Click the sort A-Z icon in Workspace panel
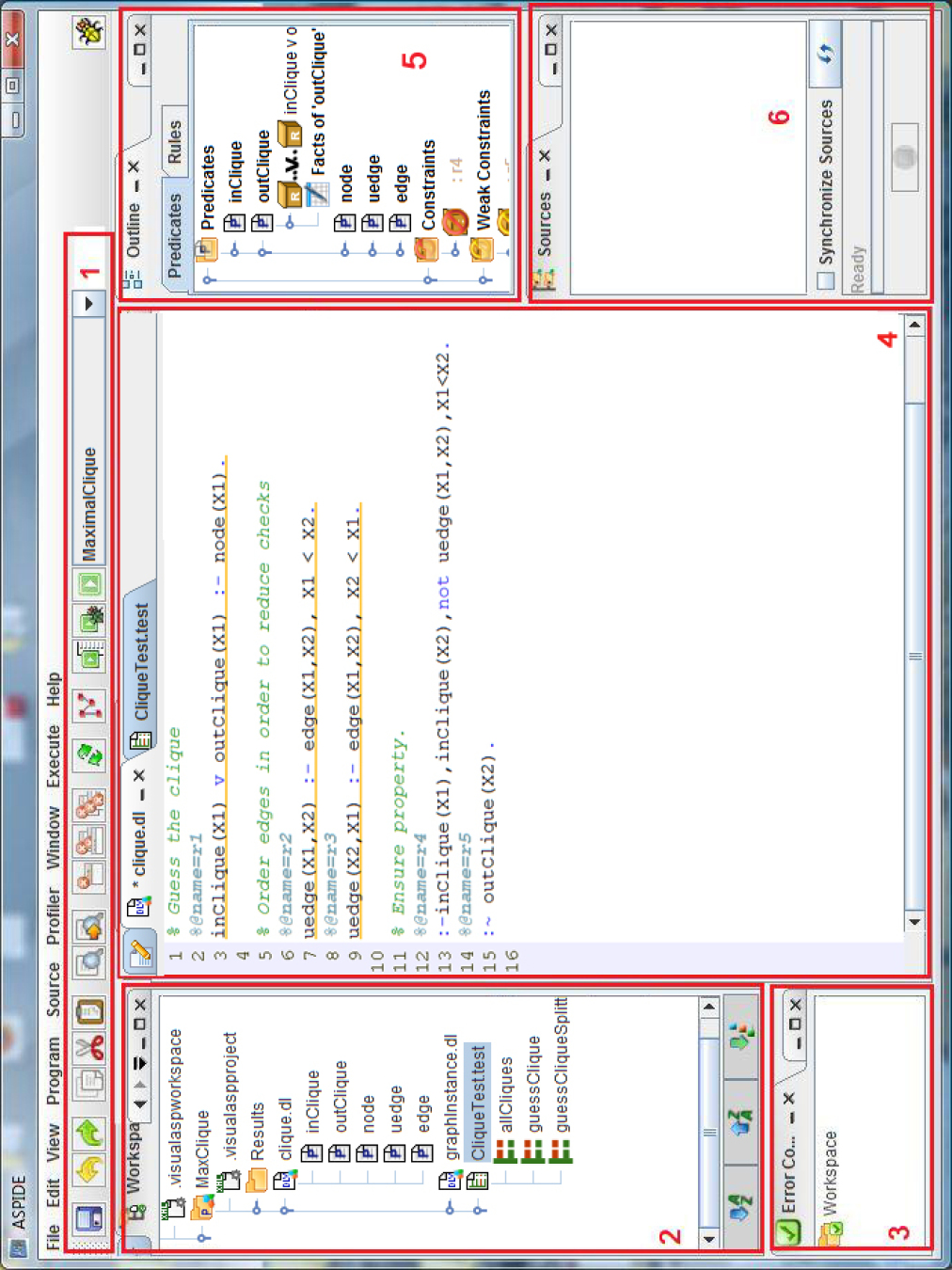This screenshot has width=952, height=1270. click(x=740, y=1207)
